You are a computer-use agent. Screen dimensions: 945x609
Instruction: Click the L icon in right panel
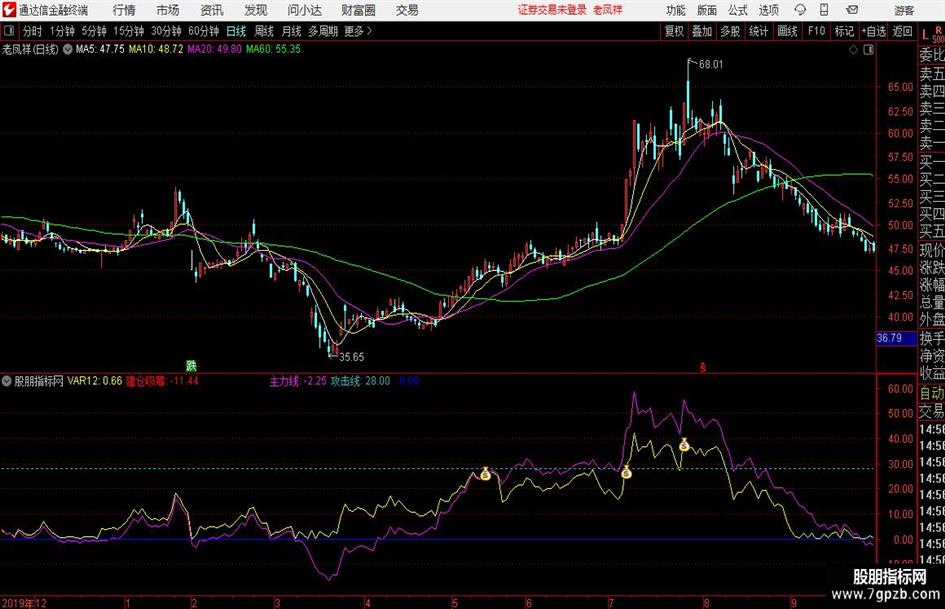coord(925,34)
